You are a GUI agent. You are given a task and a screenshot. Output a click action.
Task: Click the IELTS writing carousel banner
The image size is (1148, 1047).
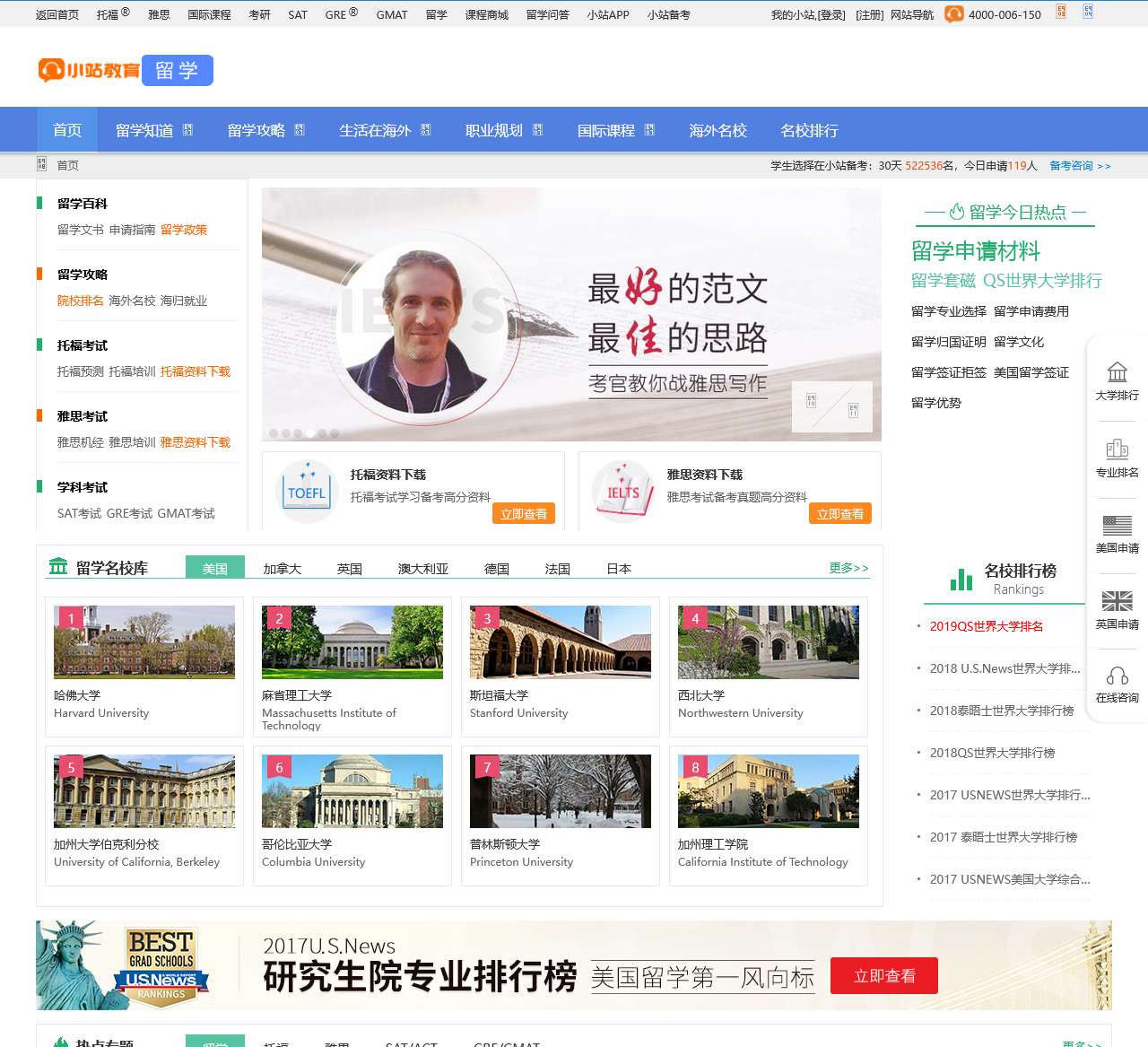click(x=571, y=314)
